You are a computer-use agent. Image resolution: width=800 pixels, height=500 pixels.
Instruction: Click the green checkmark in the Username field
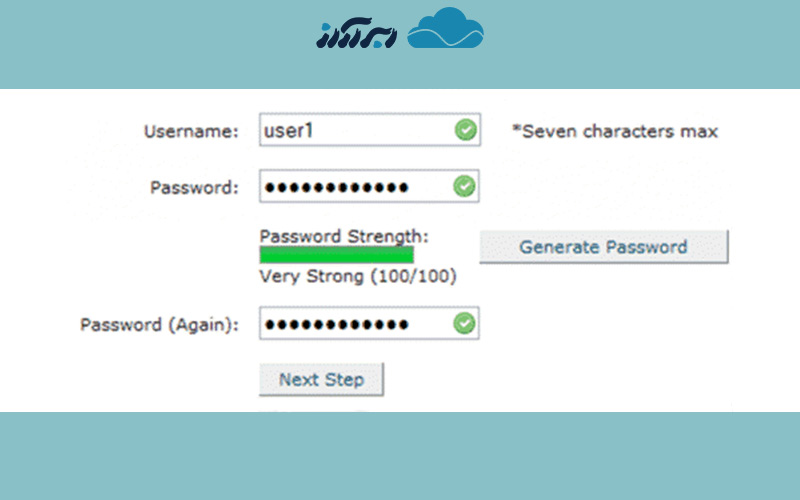[465, 131]
